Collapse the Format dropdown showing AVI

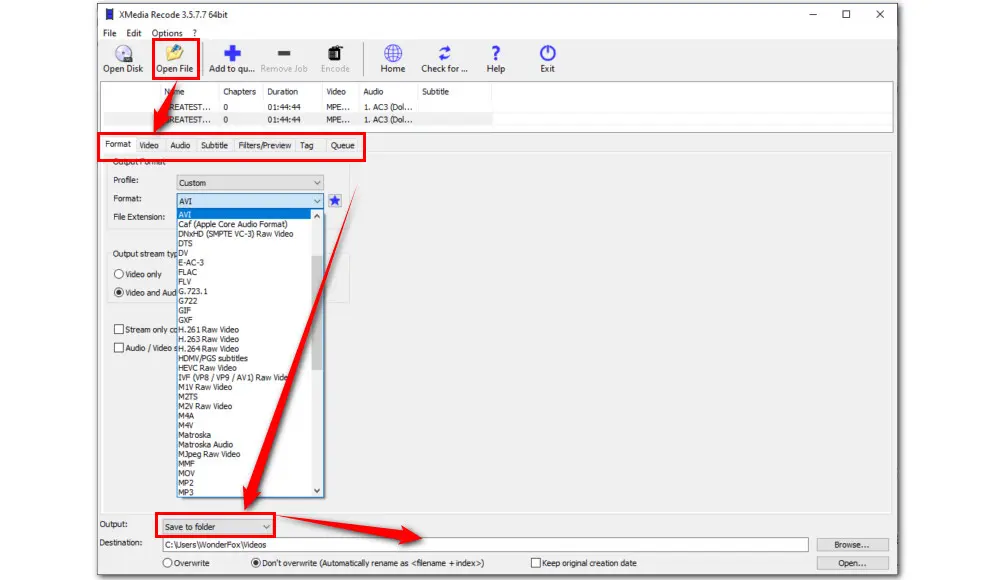coord(317,201)
